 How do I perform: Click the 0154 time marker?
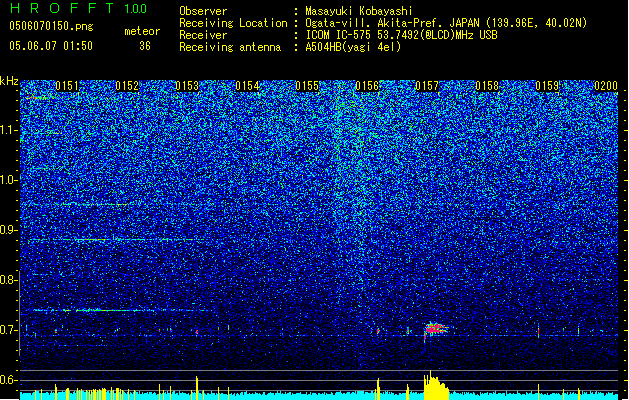(247, 86)
